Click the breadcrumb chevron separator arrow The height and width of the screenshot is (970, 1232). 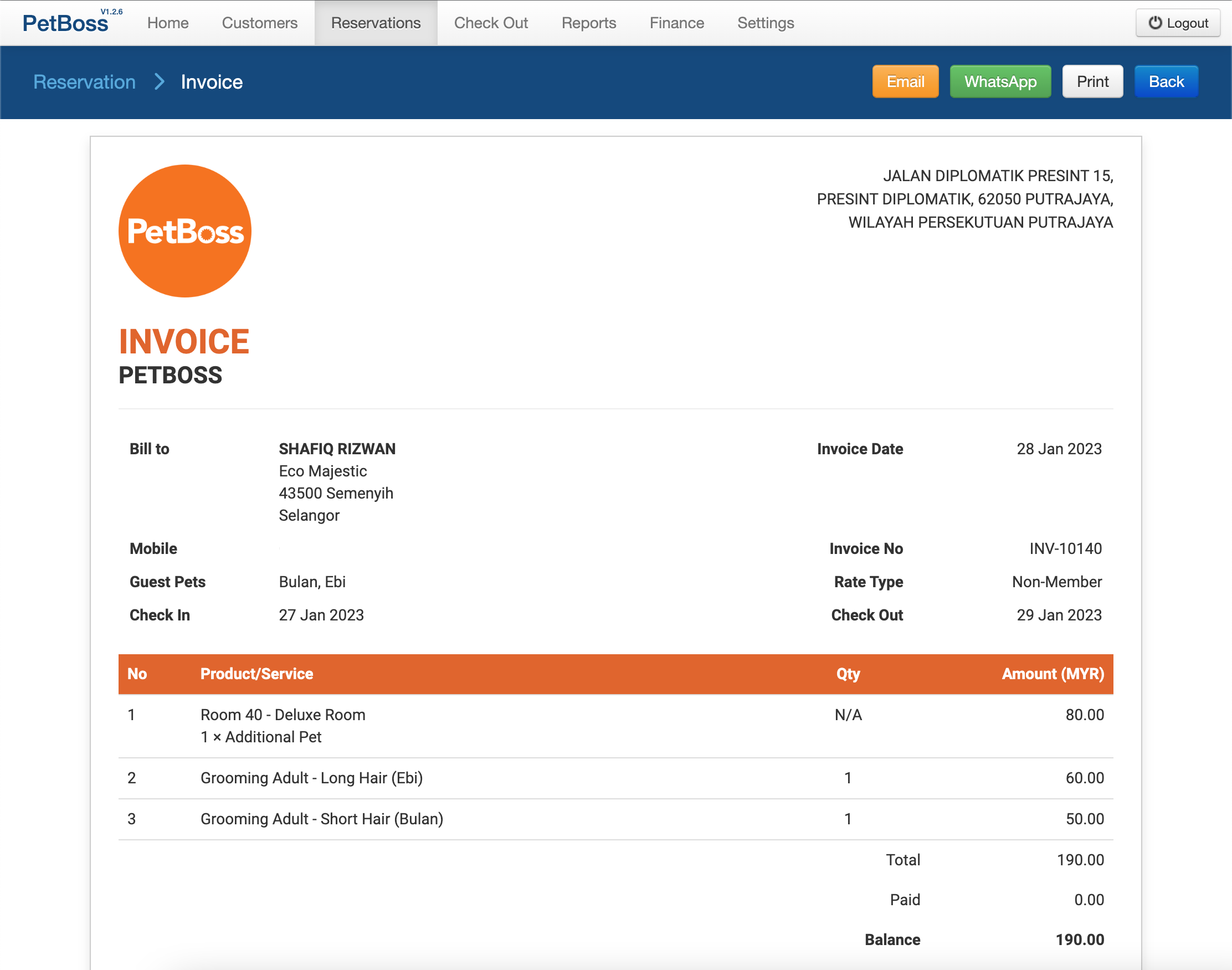[x=160, y=82]
